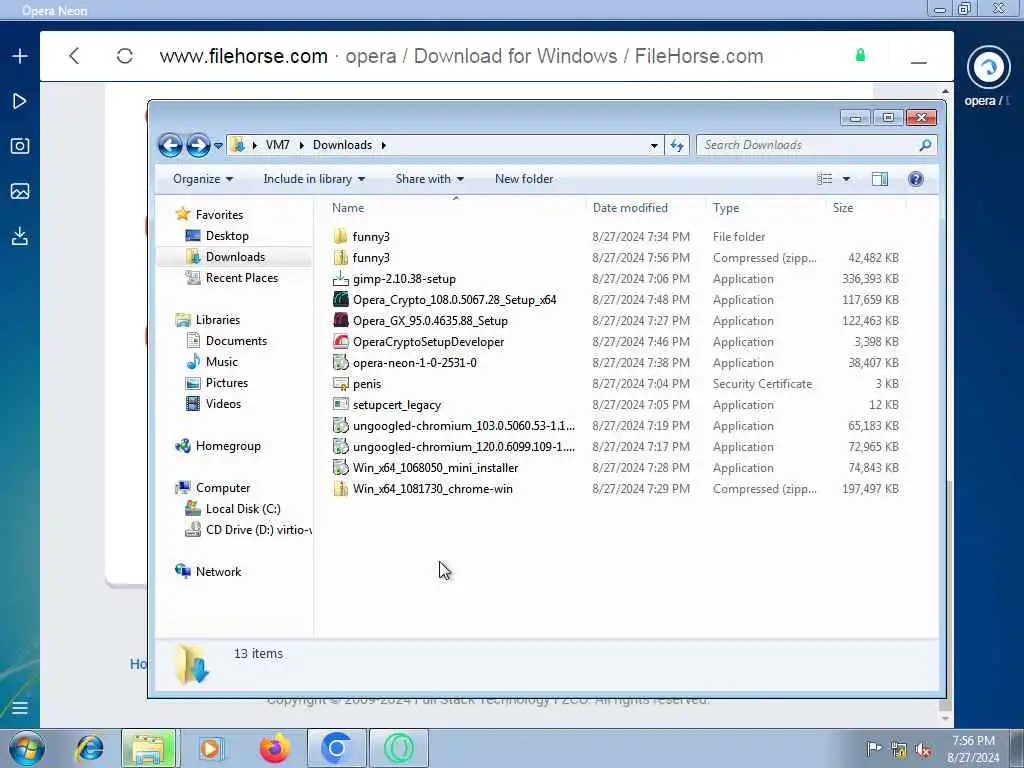This screenshot has width=1024, height=768.
Task: Select the funny3 File folder row
Action: pyautogui.click(x=617, y=236)
